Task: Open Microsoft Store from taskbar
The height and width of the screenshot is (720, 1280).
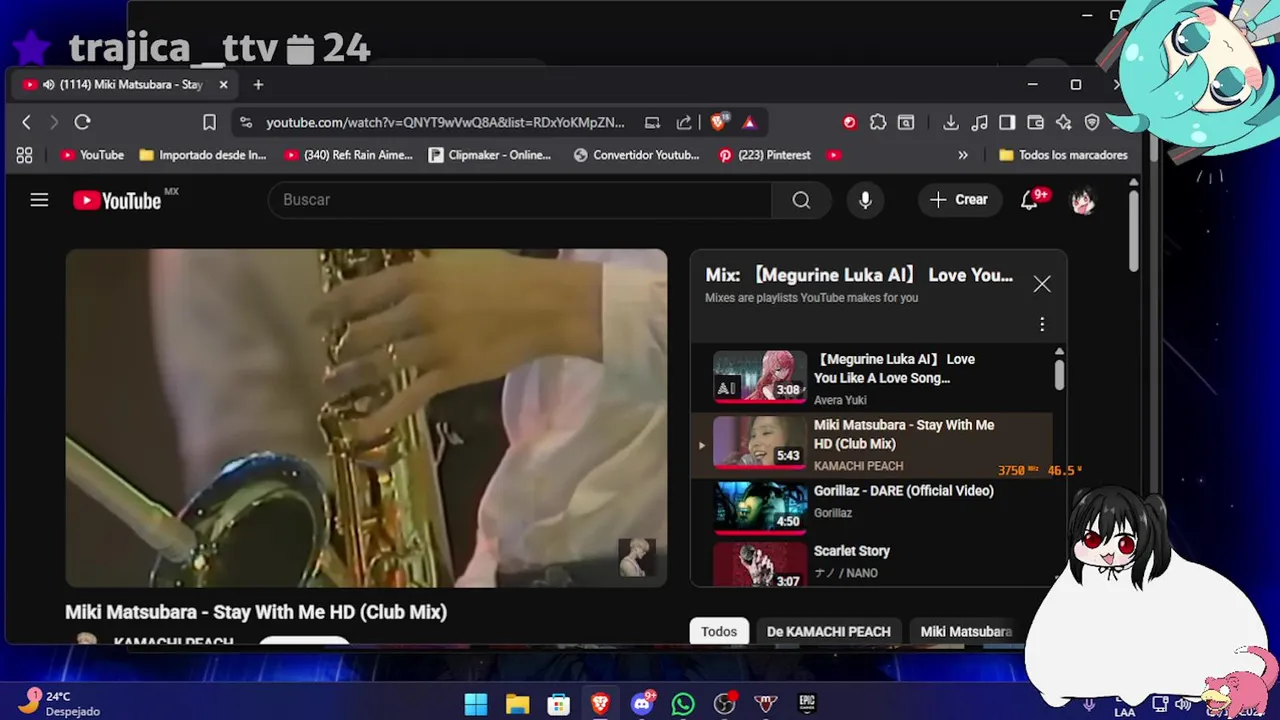Action: click(559, 704)
